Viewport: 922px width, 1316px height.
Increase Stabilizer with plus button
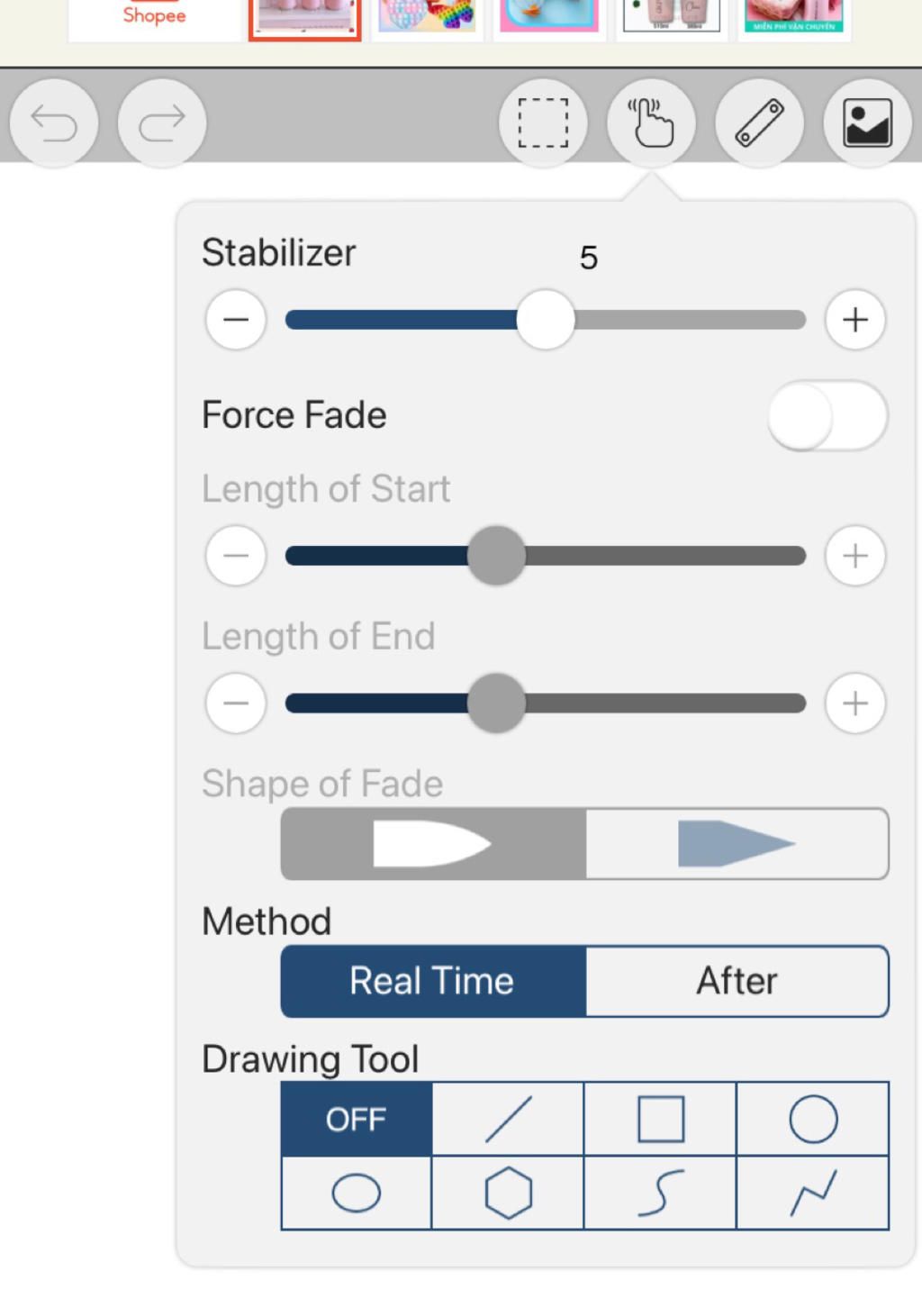[855, 320]
